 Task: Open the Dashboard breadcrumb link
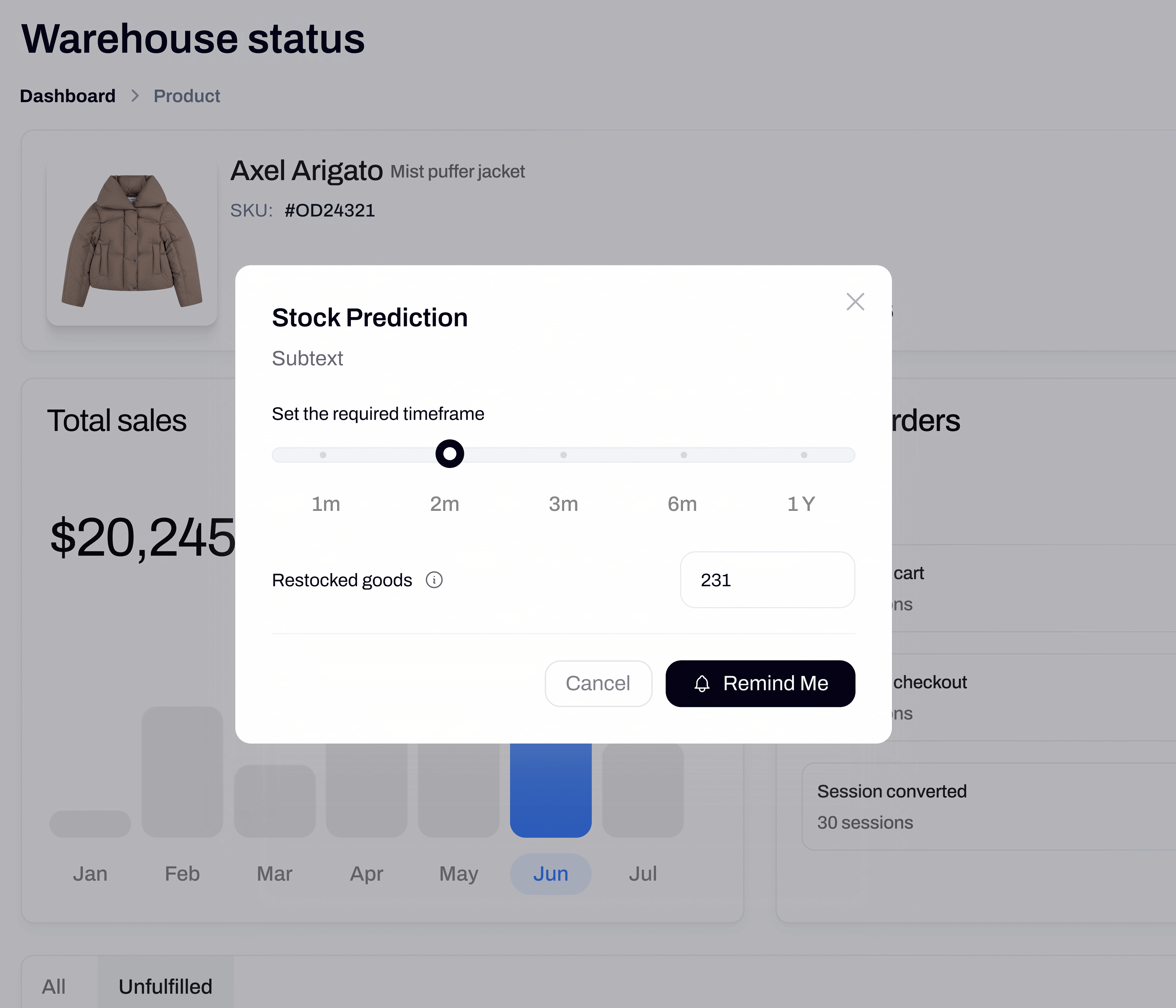(x=68, y=96)
